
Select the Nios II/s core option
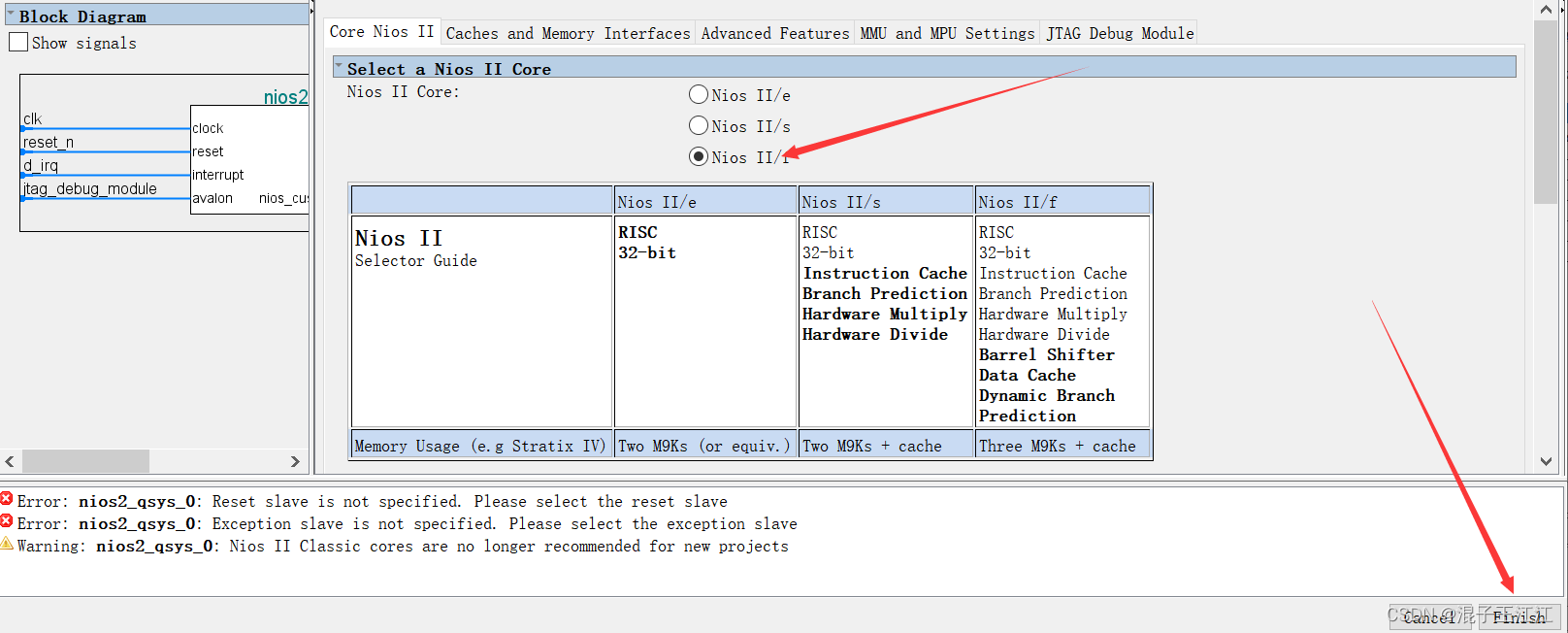[699, 125]
